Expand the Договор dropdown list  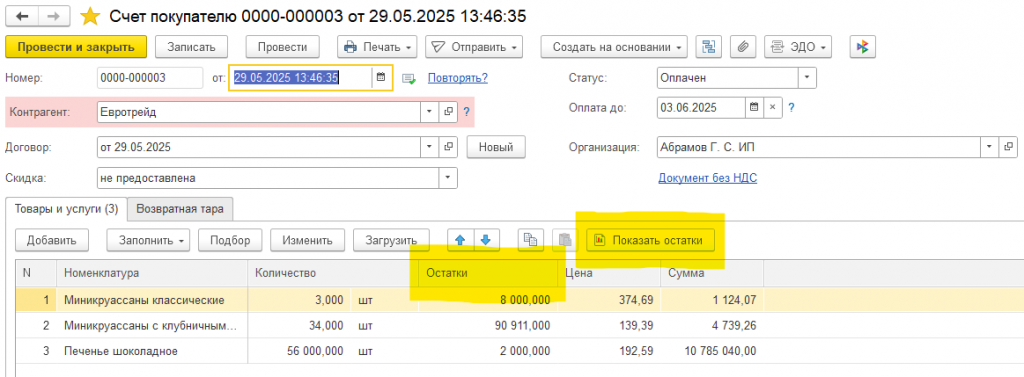click(430, 147)
